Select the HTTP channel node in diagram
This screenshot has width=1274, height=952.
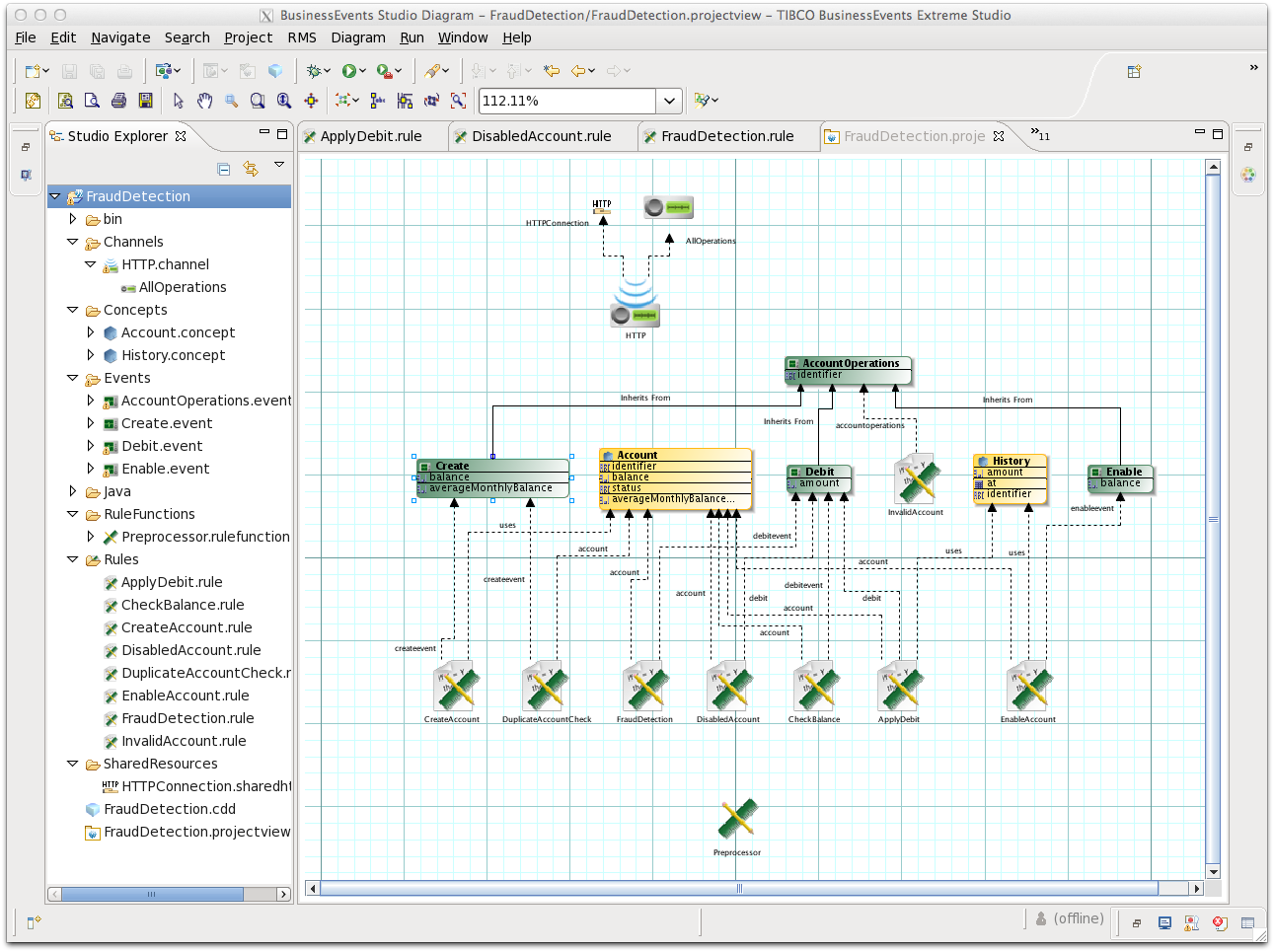tap(636, 304)
